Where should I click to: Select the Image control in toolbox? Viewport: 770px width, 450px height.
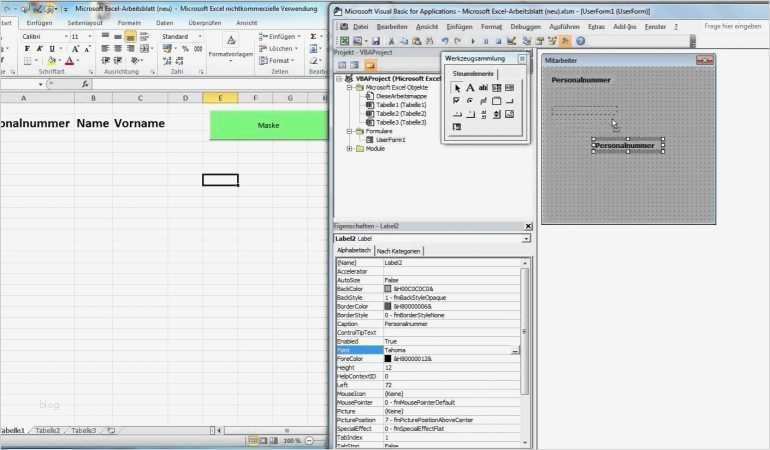[509, 114]
